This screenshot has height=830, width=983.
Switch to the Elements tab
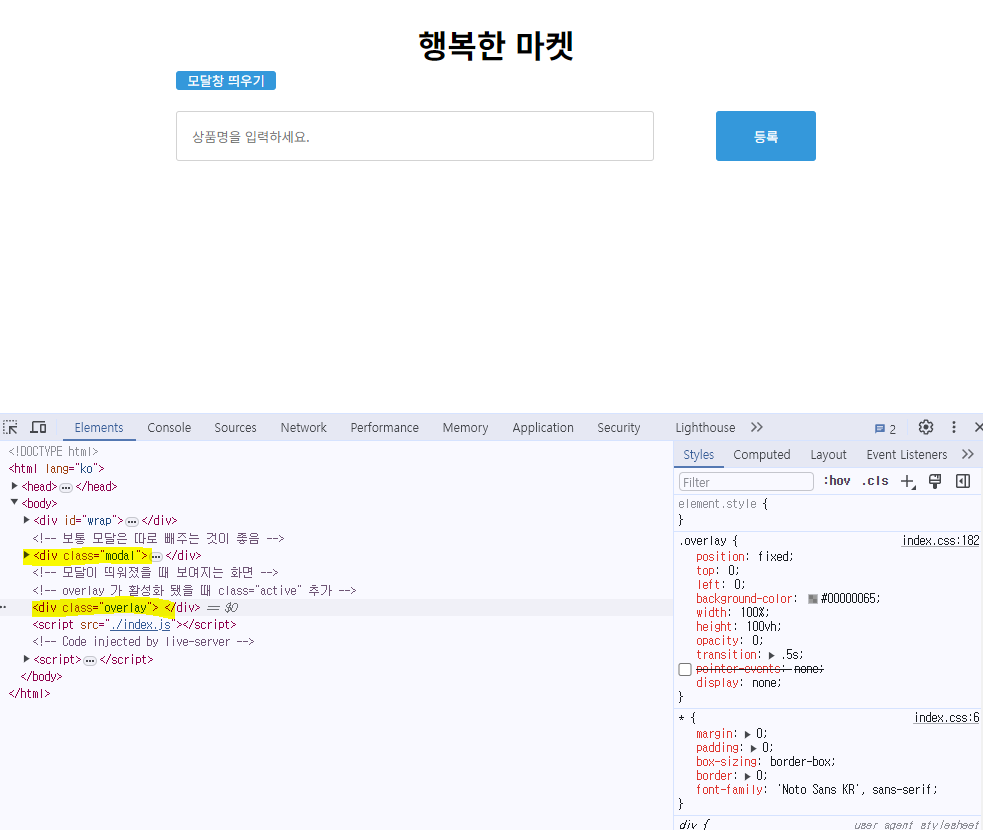(99, 428)
